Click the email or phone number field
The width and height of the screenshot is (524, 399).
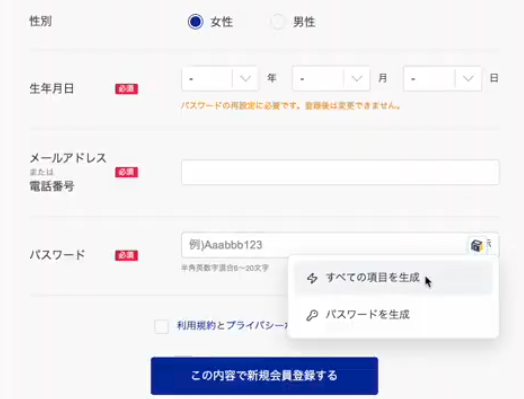tap(340, 172)
